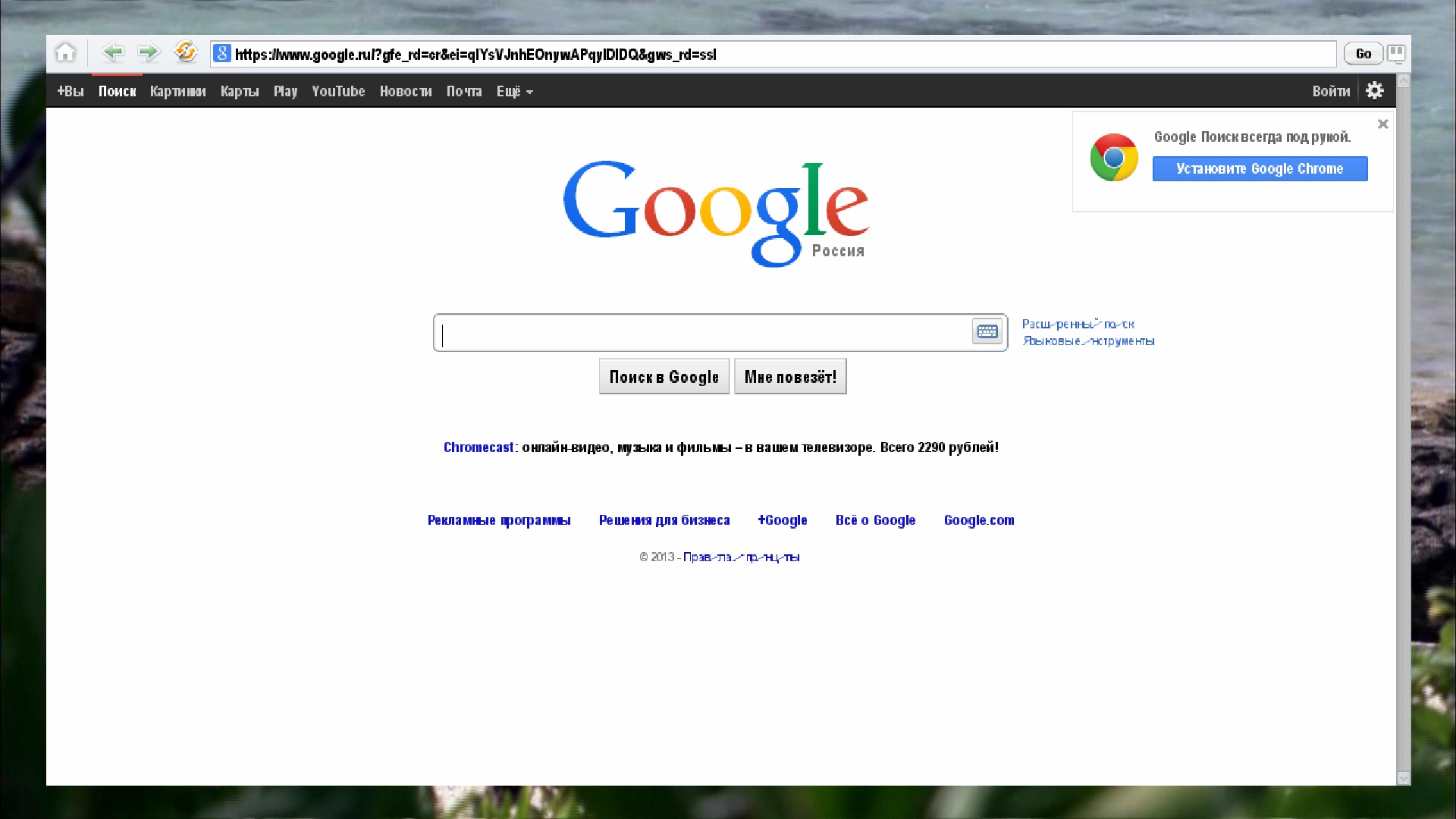
Task: Open the language tools link beside the search box
Action: click(1088, 341)
